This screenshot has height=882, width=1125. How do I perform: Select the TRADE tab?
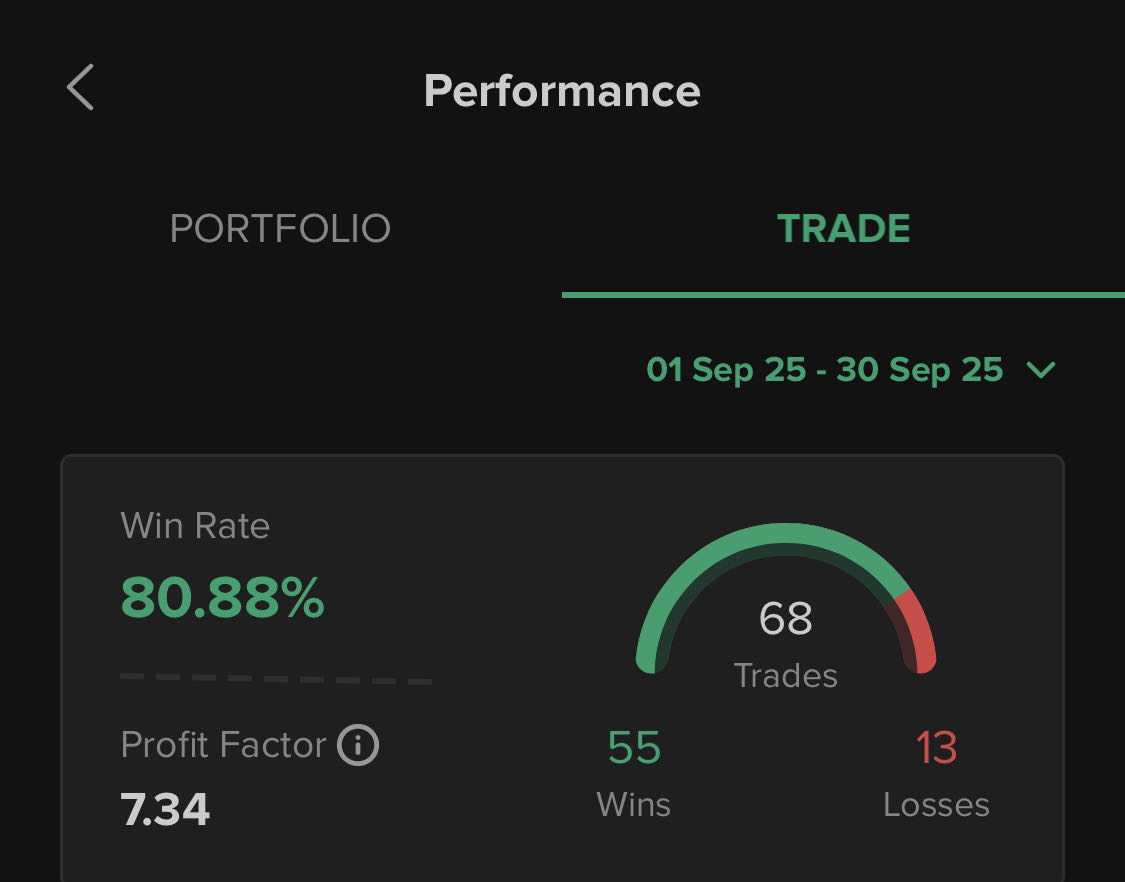coord(843,229)
